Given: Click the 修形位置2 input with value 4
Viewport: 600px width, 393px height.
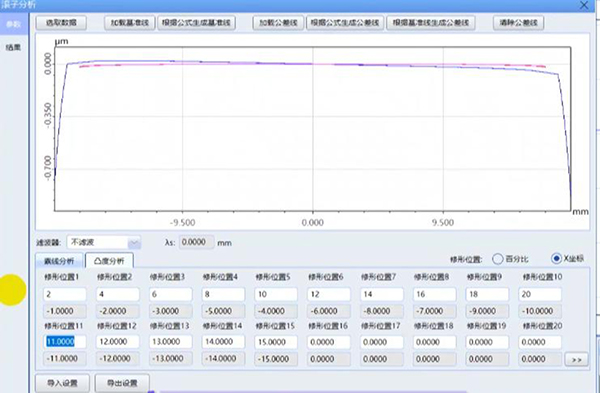Looking at the screenshot, I should [117, 294].
